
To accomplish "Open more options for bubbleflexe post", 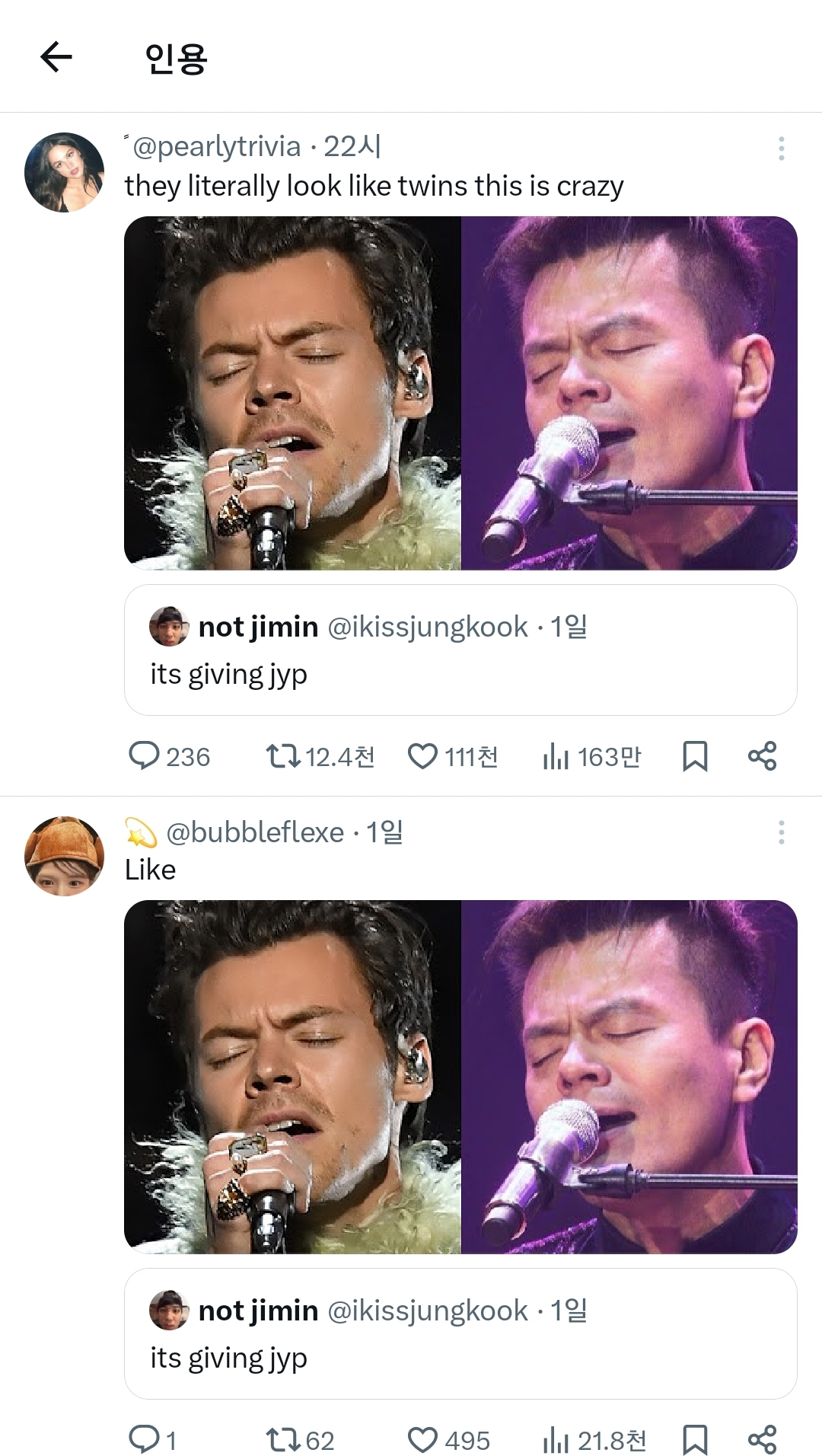I will tap(781, 832).
